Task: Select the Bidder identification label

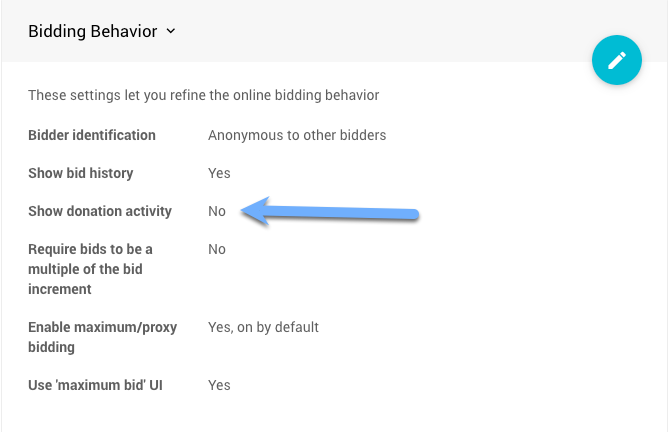Action: (x=92, y=135)
